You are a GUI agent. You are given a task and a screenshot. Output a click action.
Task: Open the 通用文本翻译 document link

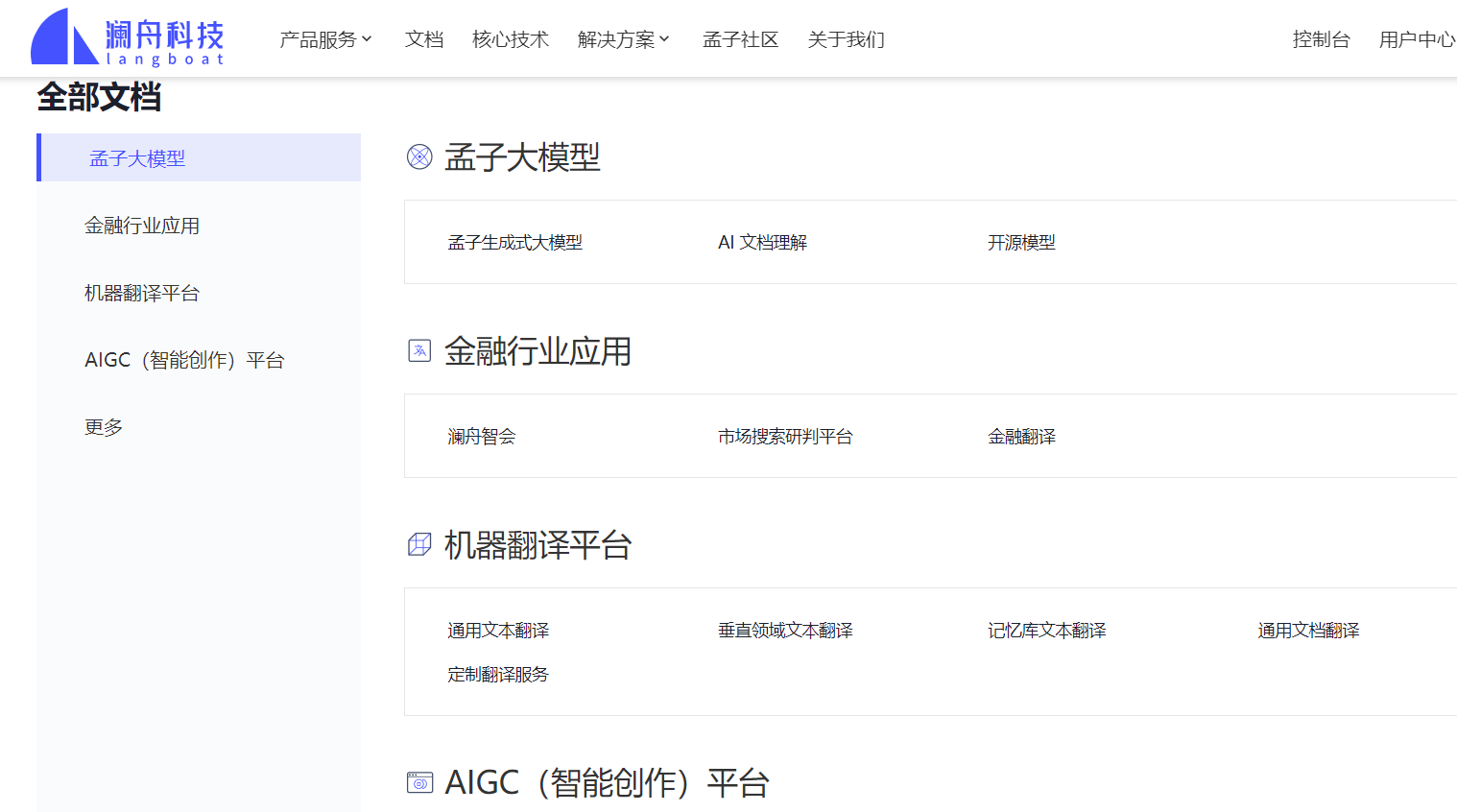click(498, 631)
